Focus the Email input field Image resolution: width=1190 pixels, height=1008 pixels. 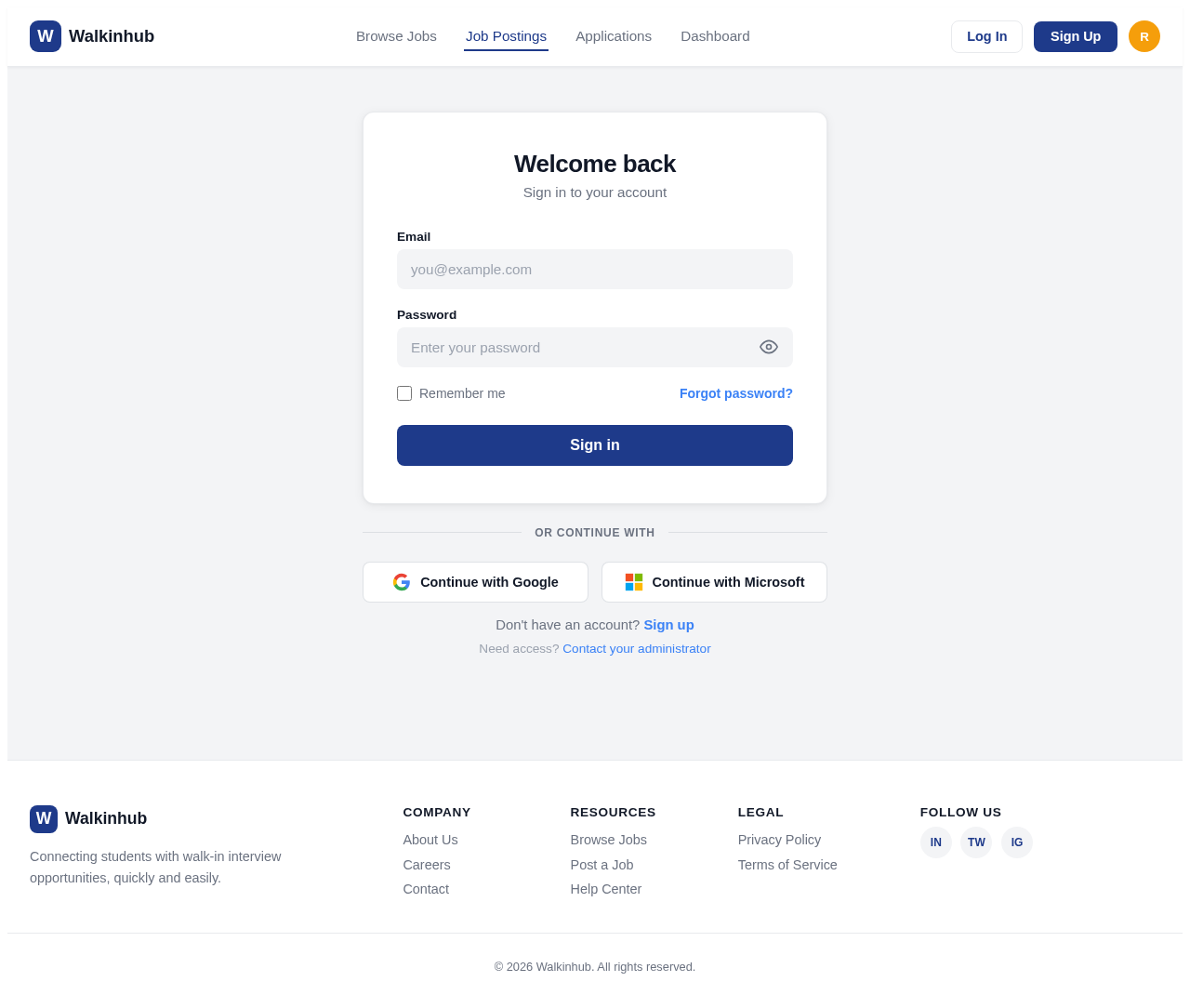[595, 270]
